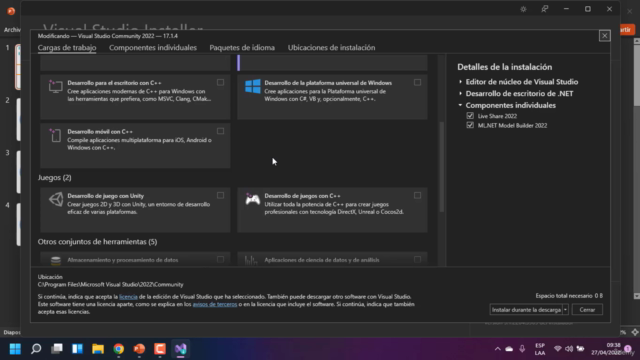Open the taskbar Search icon
The image size is (640, 360).
coord(36,349)
